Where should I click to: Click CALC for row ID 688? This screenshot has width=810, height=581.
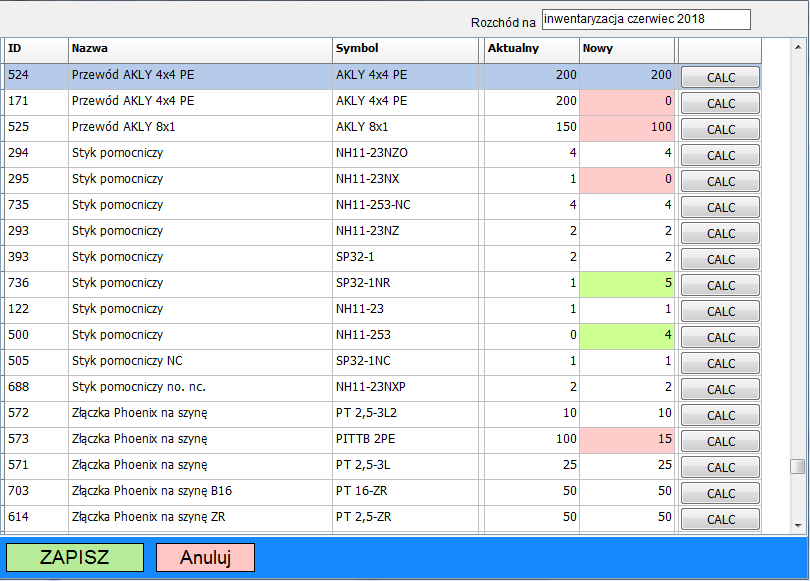click(720, 389)
